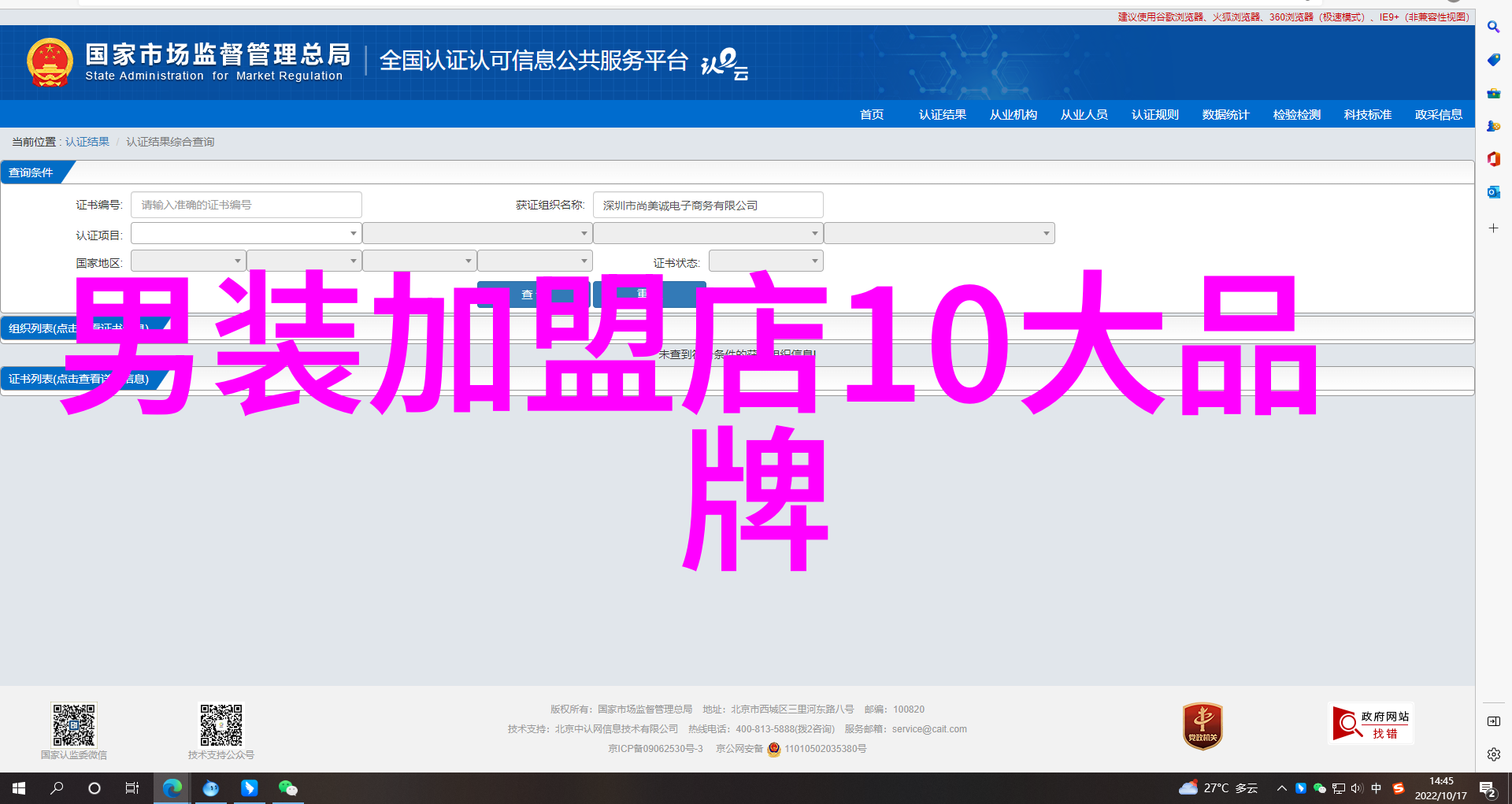The width and height of the screenshot is (1512, 804).
Task: Click the 京ICP备09062530号-3 footer link
Action: 655,749
